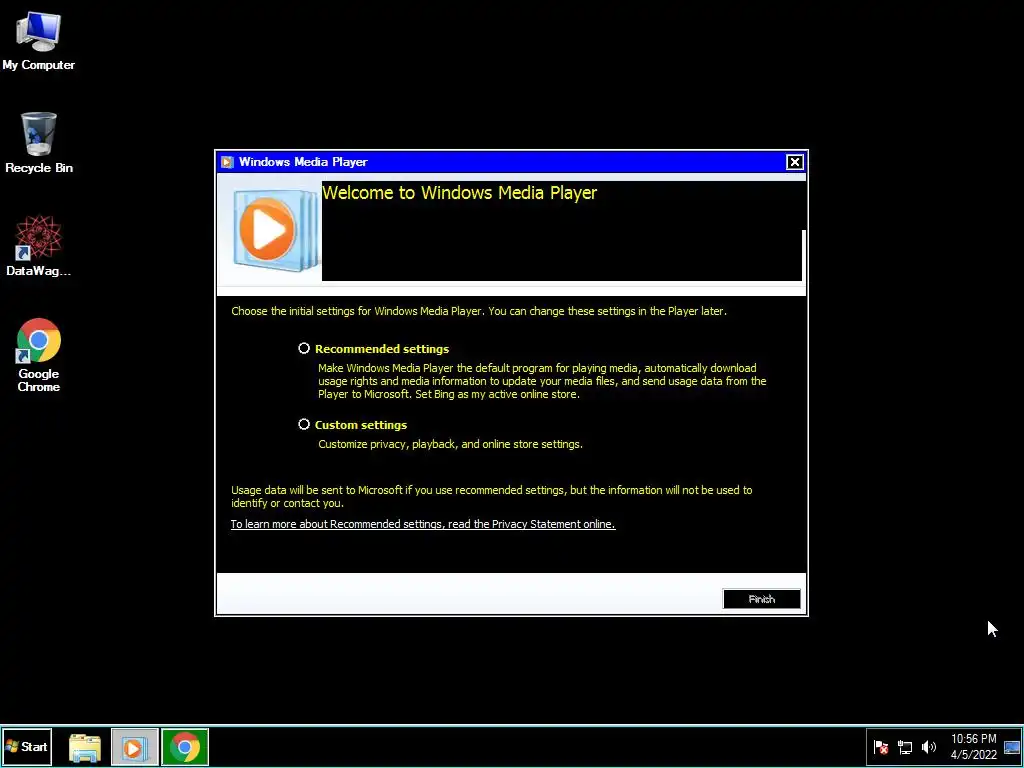Select the Custom settings radio button

(x=304, y=424)
